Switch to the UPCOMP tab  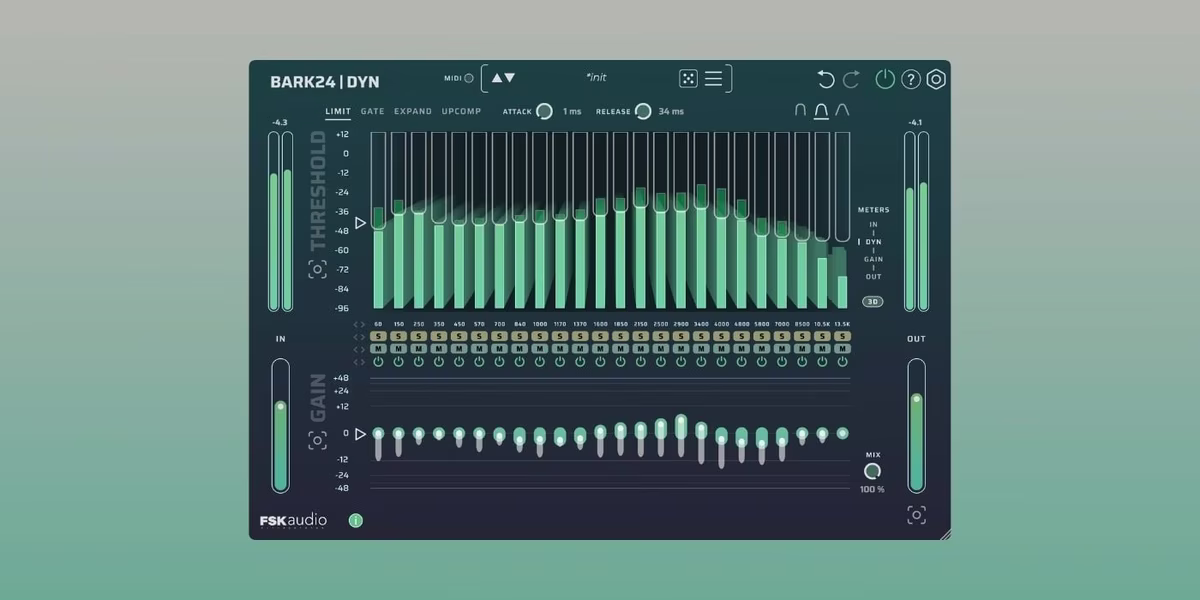pyautogui.click(x=461, y=112)
